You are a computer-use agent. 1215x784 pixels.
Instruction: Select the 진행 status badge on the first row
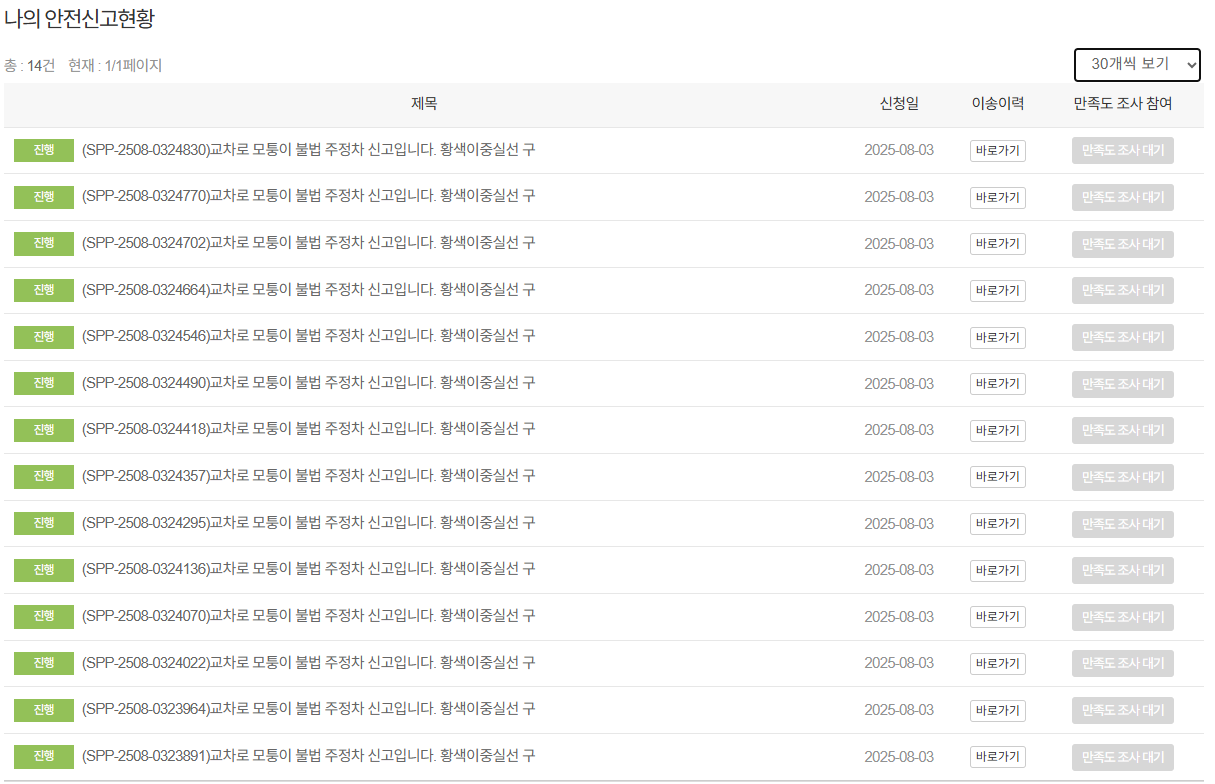[x=43, y=150]
